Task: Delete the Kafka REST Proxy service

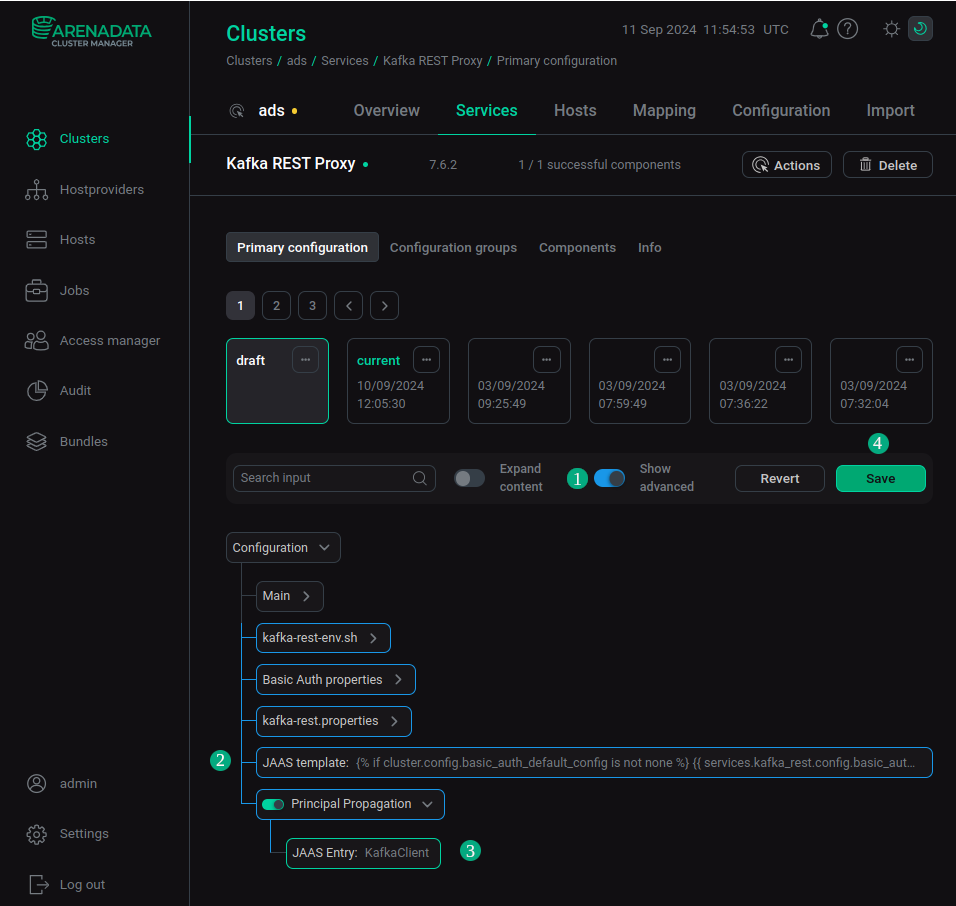Action: point(888,165)
